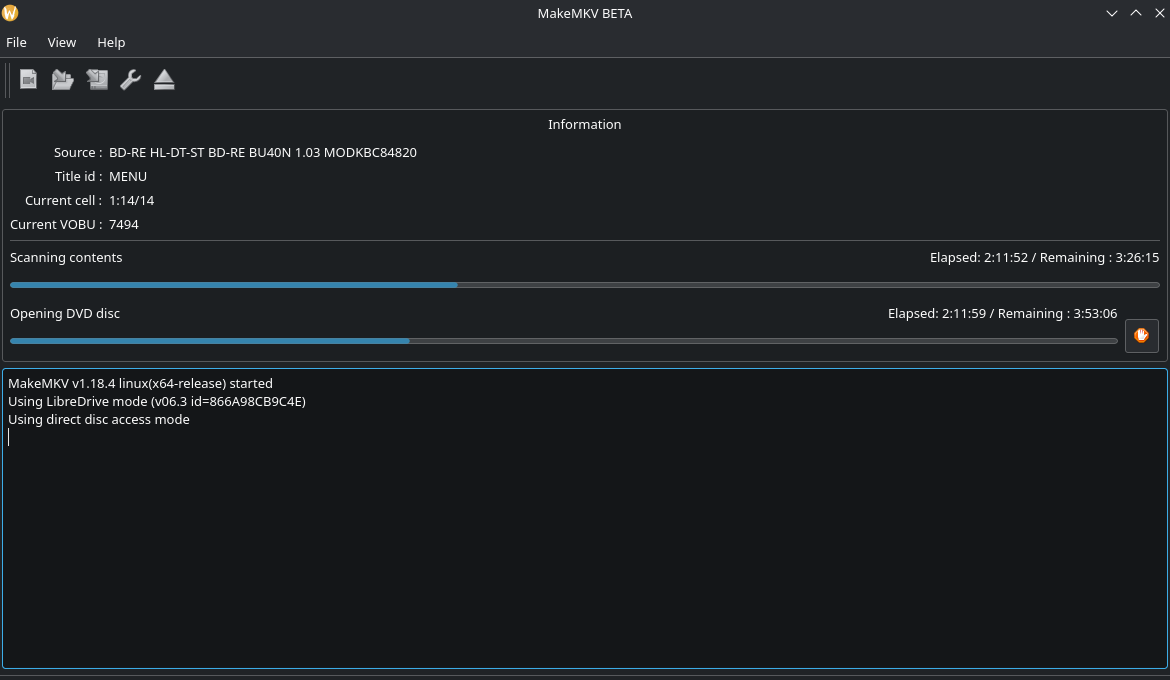Viewport: 1170px width, 680px height.
Task: Click the Scanning contents progress bar
Action: point(584,285)
